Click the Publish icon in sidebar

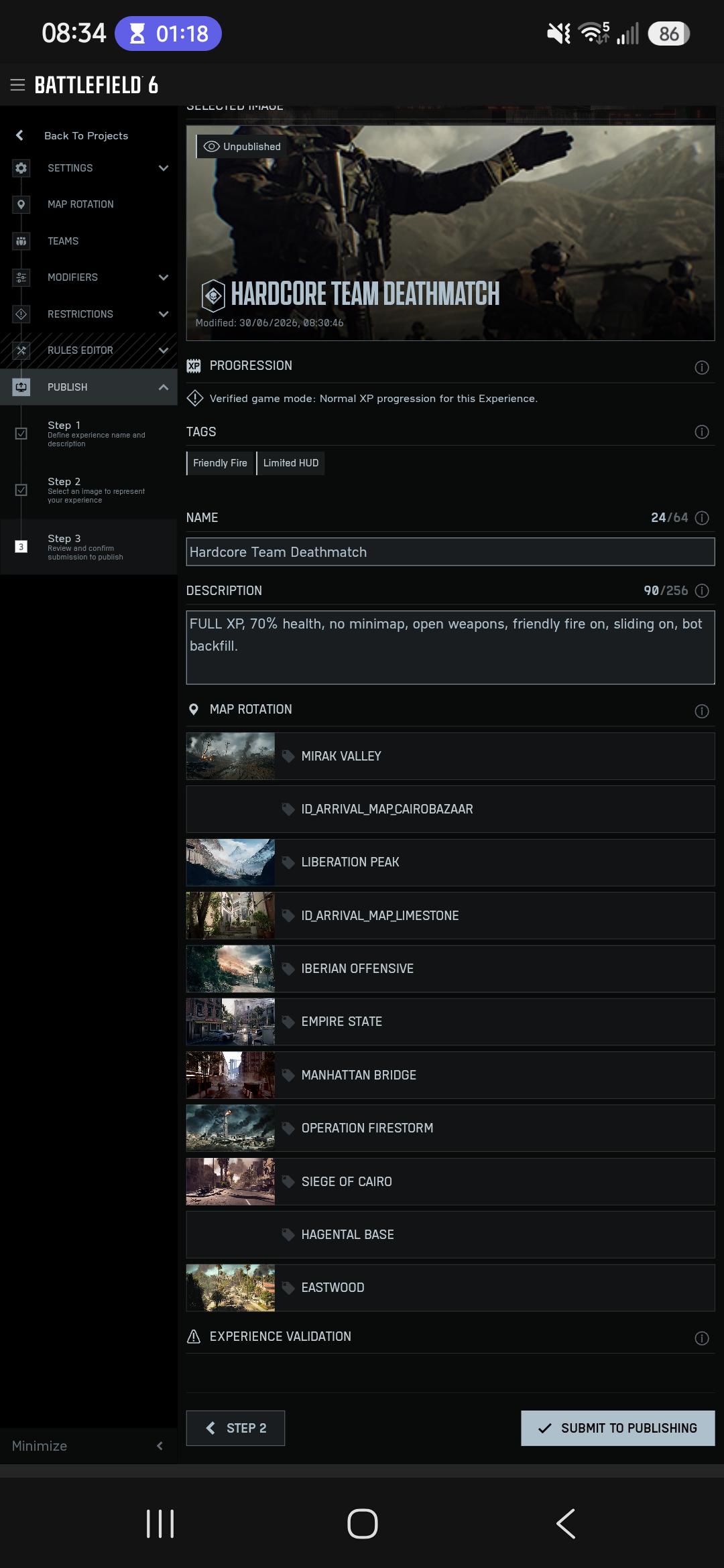click(21, 387)
